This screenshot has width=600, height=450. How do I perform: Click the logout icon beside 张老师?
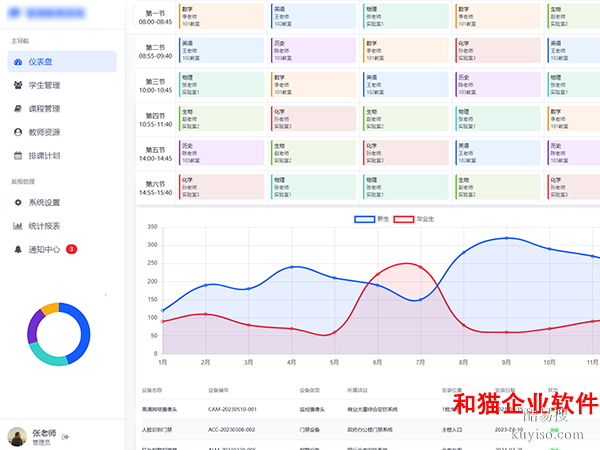[65, 437]
